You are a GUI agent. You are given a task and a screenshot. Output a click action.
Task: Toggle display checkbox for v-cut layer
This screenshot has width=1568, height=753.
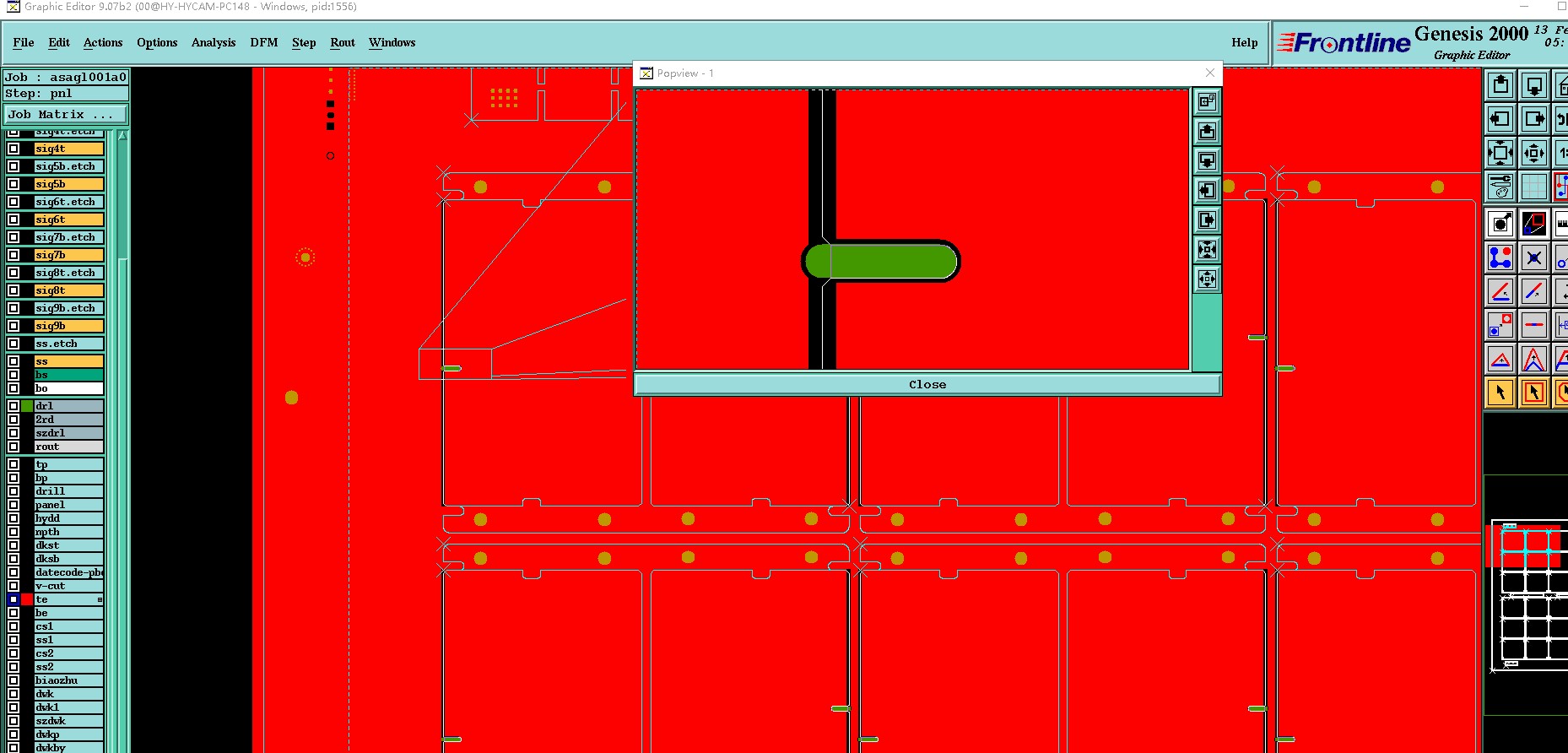coord(14,586)
